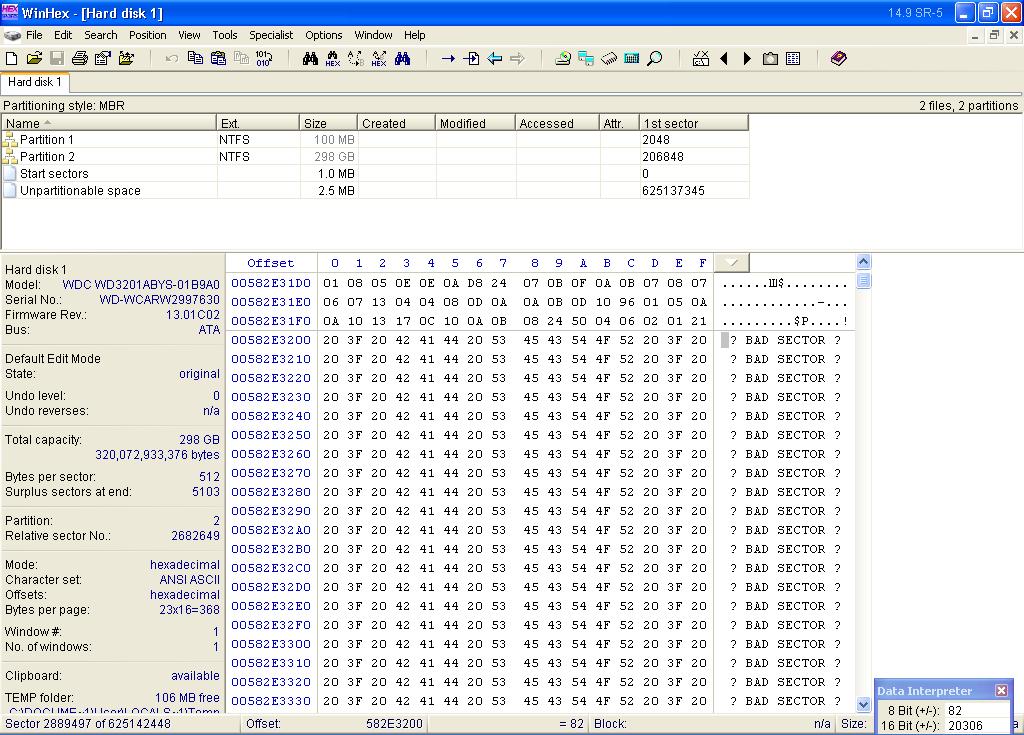Click the Print icon in toolbar
Image resolution: width=1024 pixels, height=735 pixels.
[80, 59]
